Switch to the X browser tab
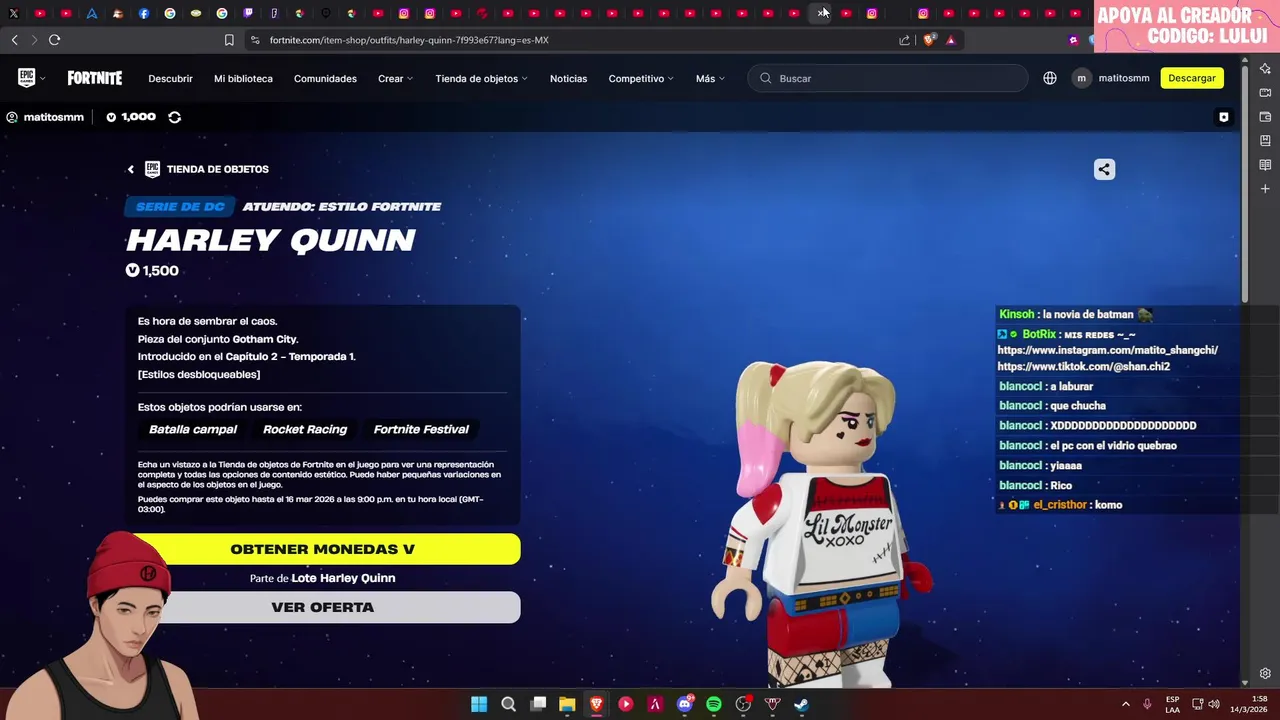 pyautogui.click(x=14, y=13)
